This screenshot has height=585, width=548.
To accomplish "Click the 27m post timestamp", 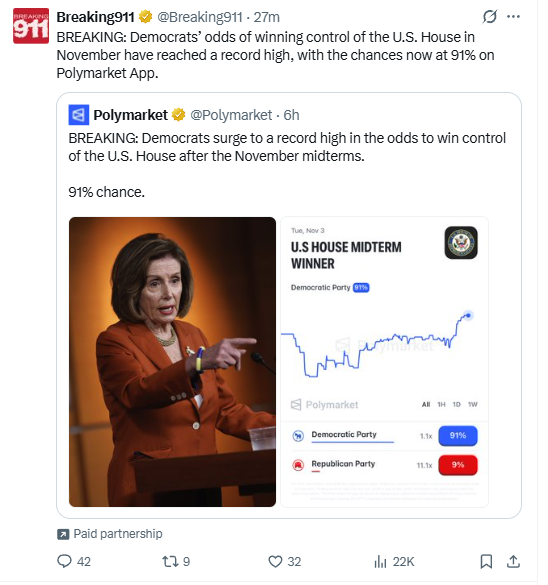I will coord(266,17).
